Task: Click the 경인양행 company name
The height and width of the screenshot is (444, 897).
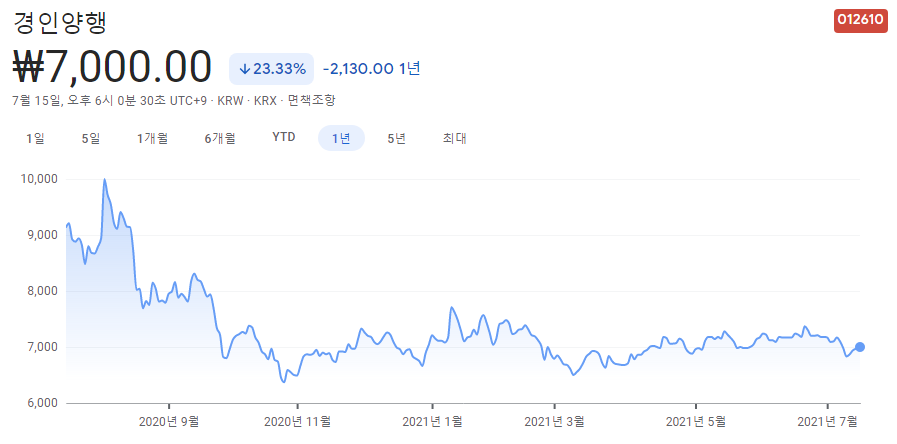Action: 59,22
